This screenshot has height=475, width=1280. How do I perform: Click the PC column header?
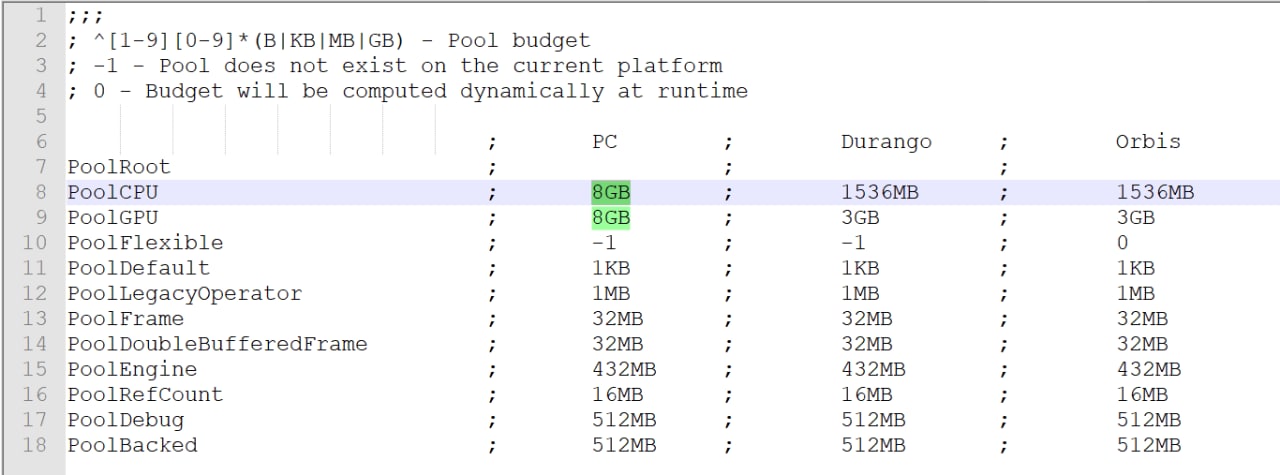[x=604, y=142]
